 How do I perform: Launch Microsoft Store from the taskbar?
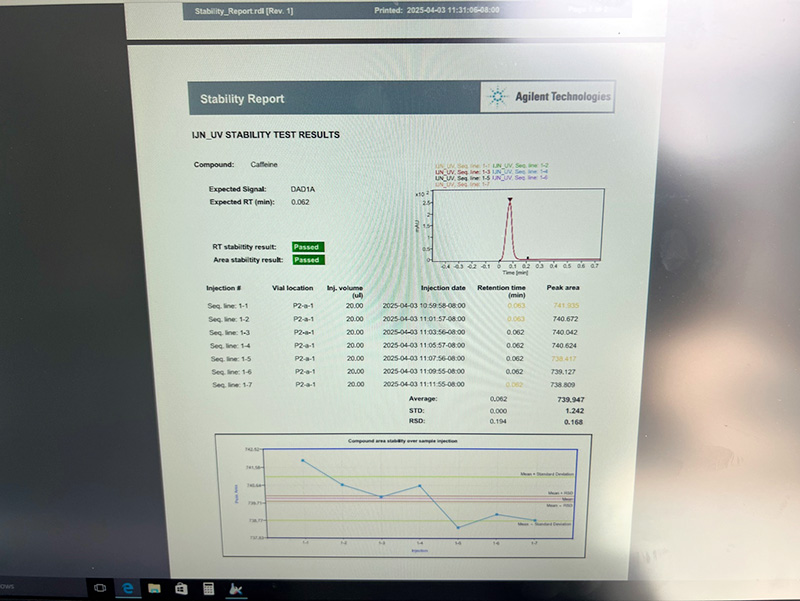(181, 587)
